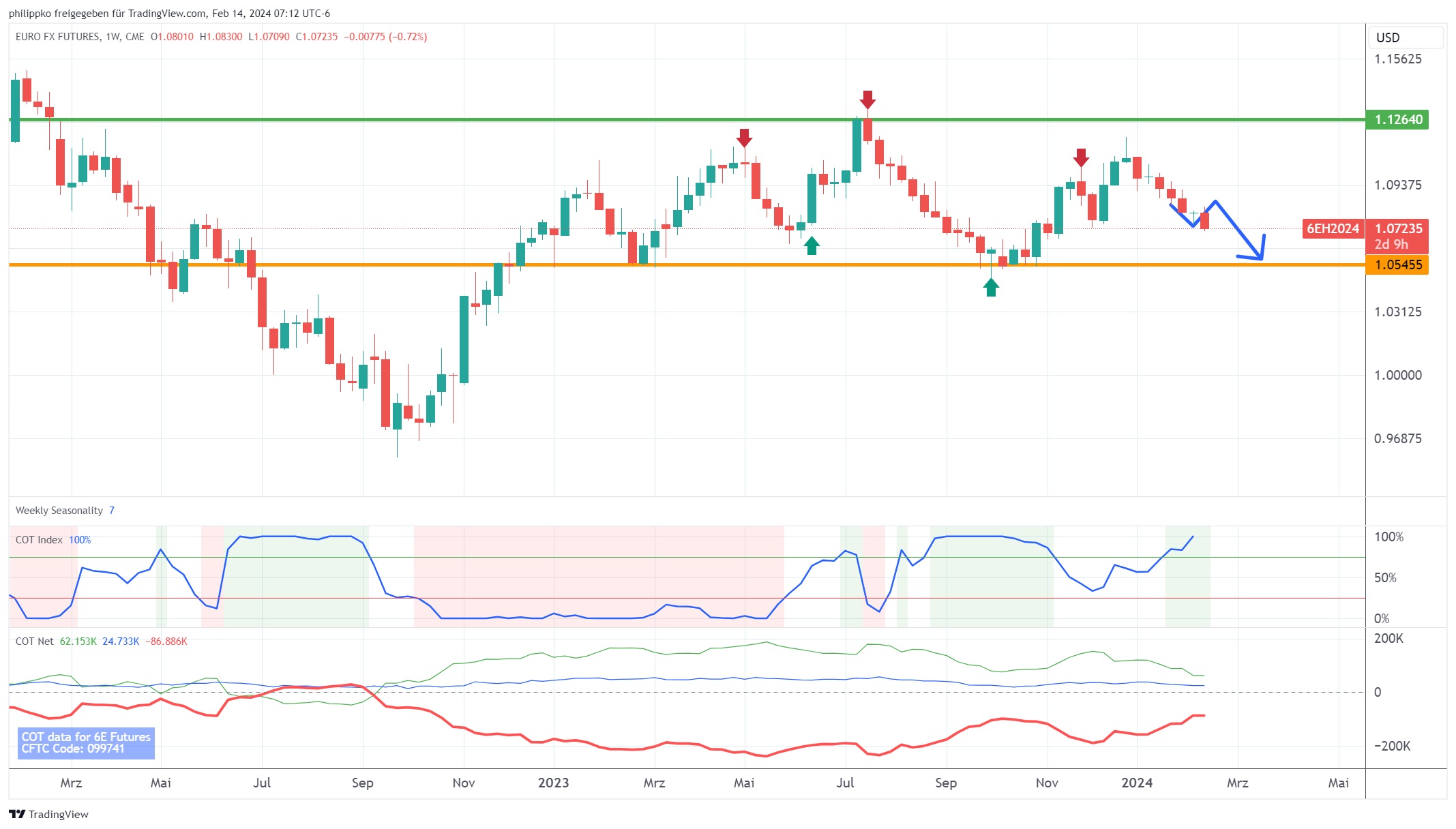This screenshot has height=829, width=1456.
Task: Click the 1.03125 price axis label
Action: click(1397, 312)
